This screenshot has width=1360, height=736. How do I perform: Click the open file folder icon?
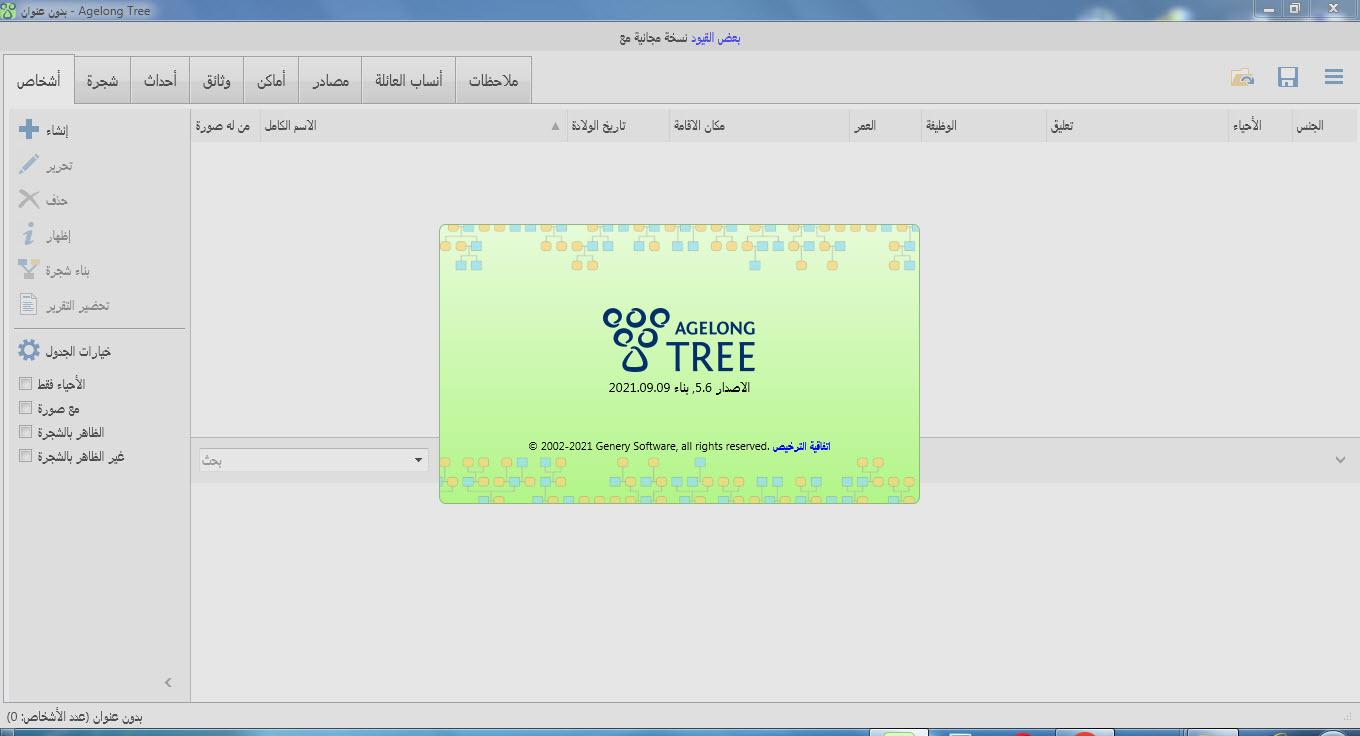click(x=1242, y=77)
